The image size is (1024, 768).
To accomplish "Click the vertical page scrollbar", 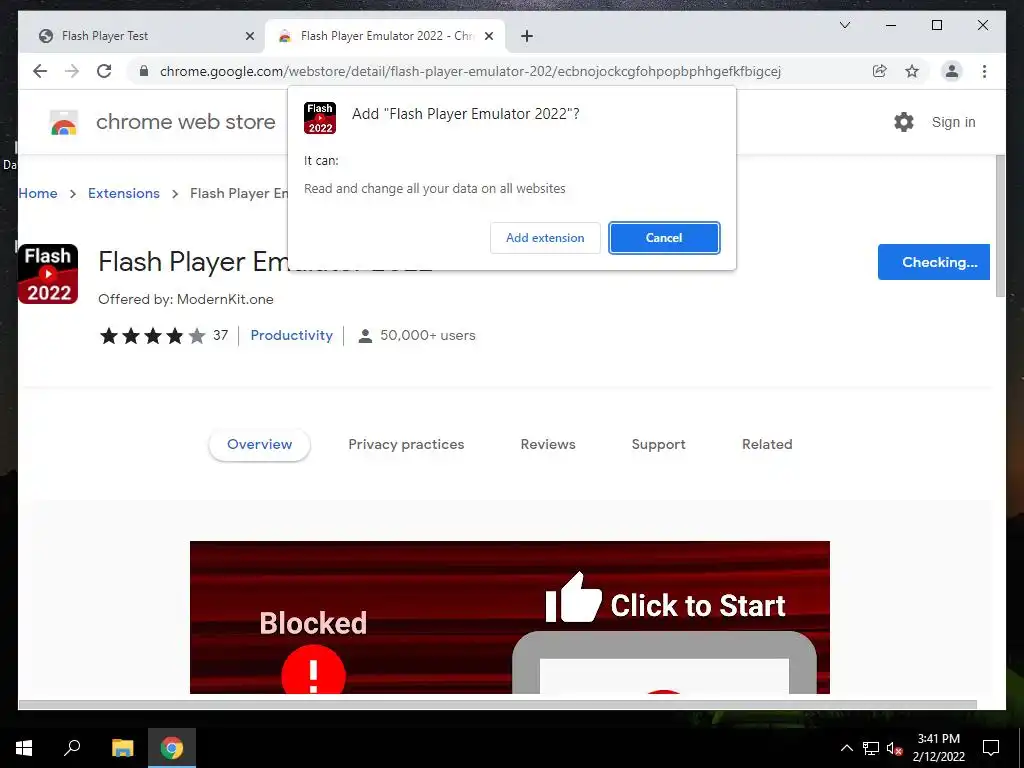I will pyautogui.click(x=1000, y=225).
